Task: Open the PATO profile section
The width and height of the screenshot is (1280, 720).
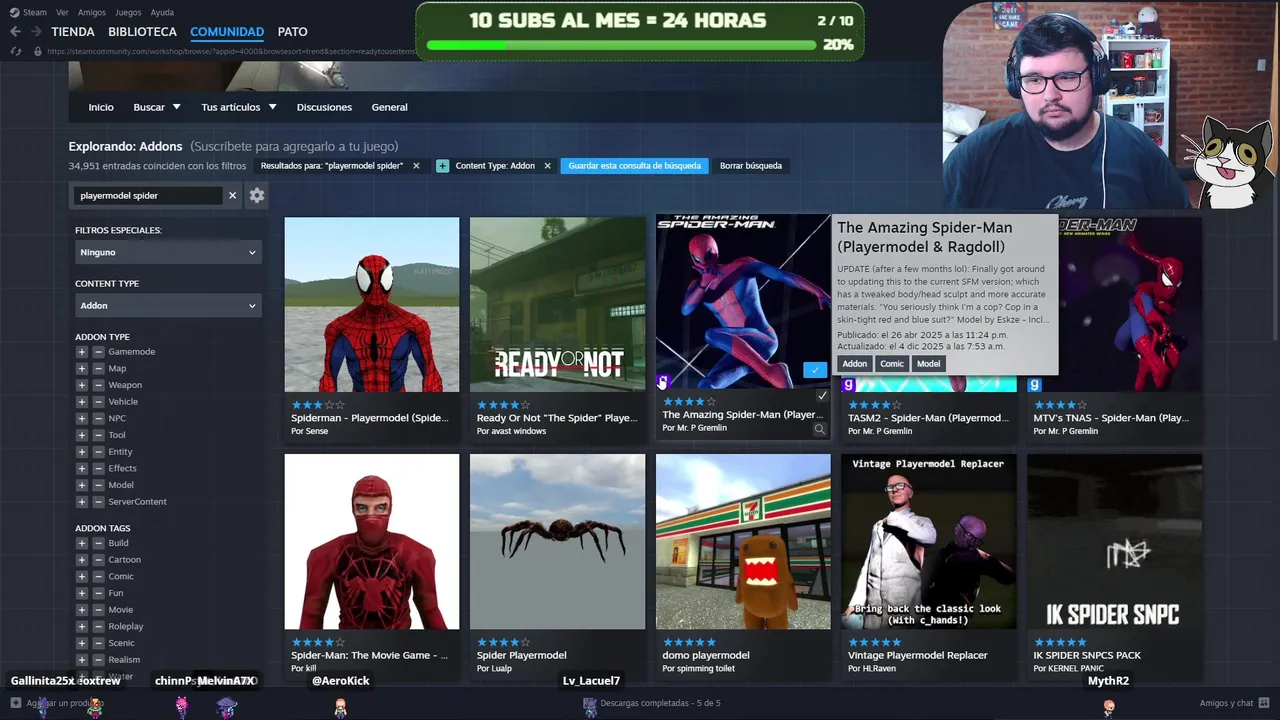Action: point(292,32)
